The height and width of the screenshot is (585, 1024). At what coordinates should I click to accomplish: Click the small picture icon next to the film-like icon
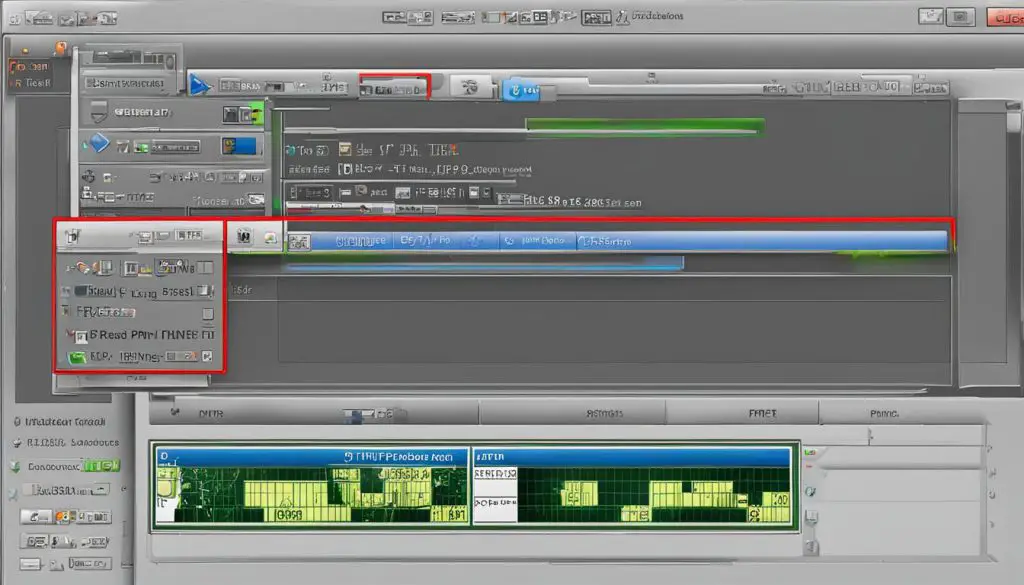[270, 238]
